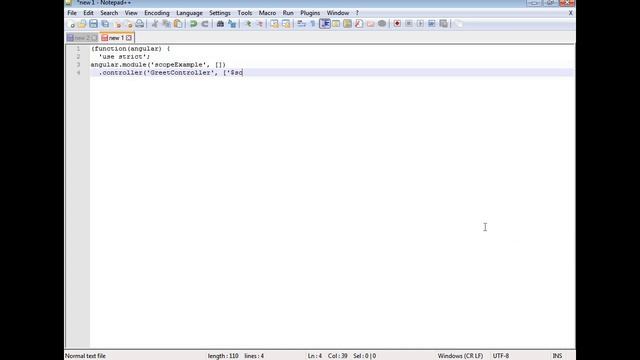This screenshot has width=640, height=360.
Task: Click the Playback macro icon
Action: point(420,24)
